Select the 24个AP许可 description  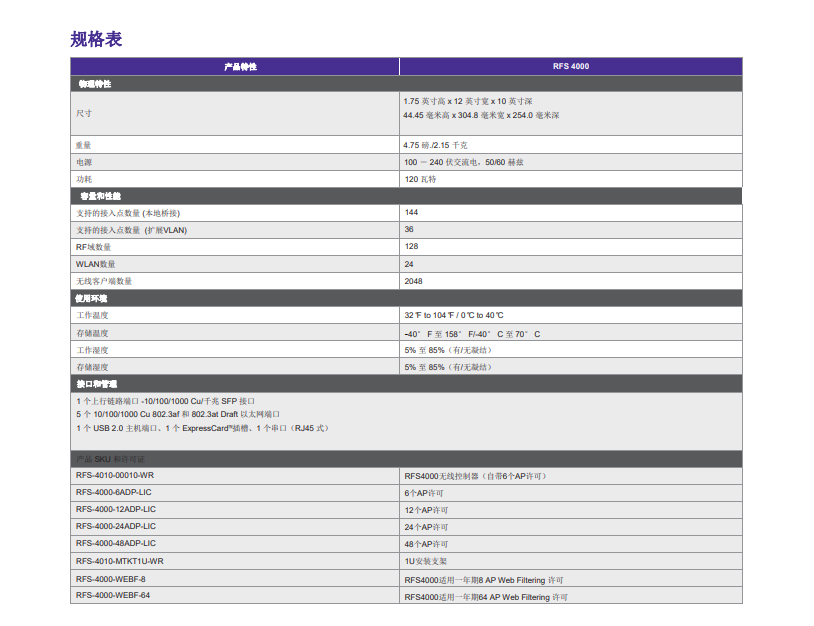(426, 527)
